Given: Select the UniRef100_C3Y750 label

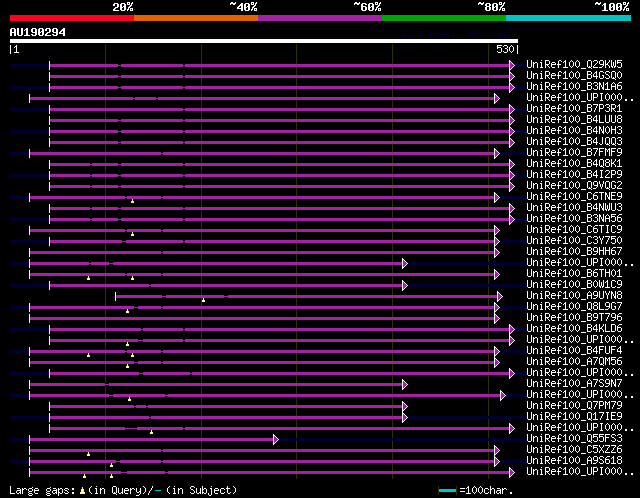Looking at the screenshot, I should (574, 241).
